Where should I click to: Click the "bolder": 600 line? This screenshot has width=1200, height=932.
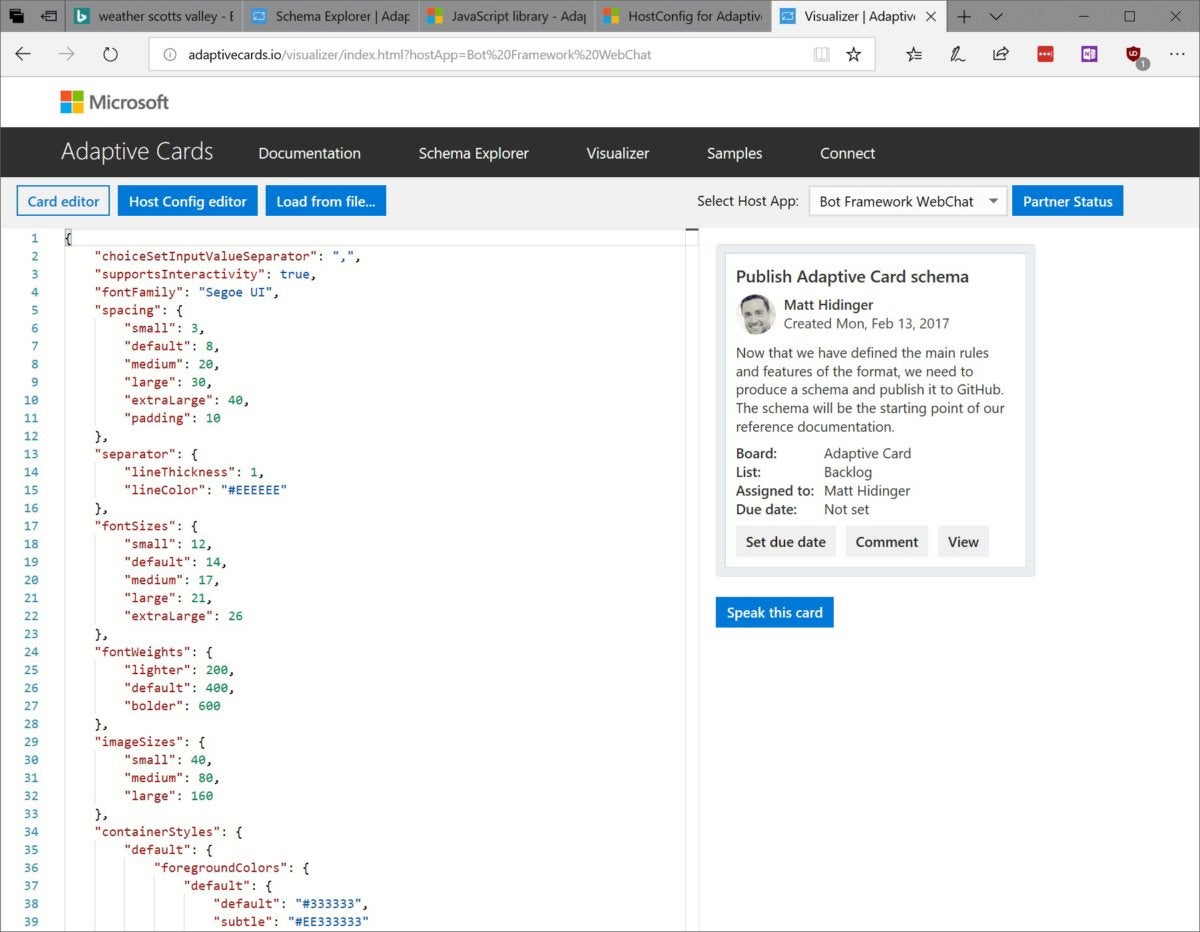(172, 706)
